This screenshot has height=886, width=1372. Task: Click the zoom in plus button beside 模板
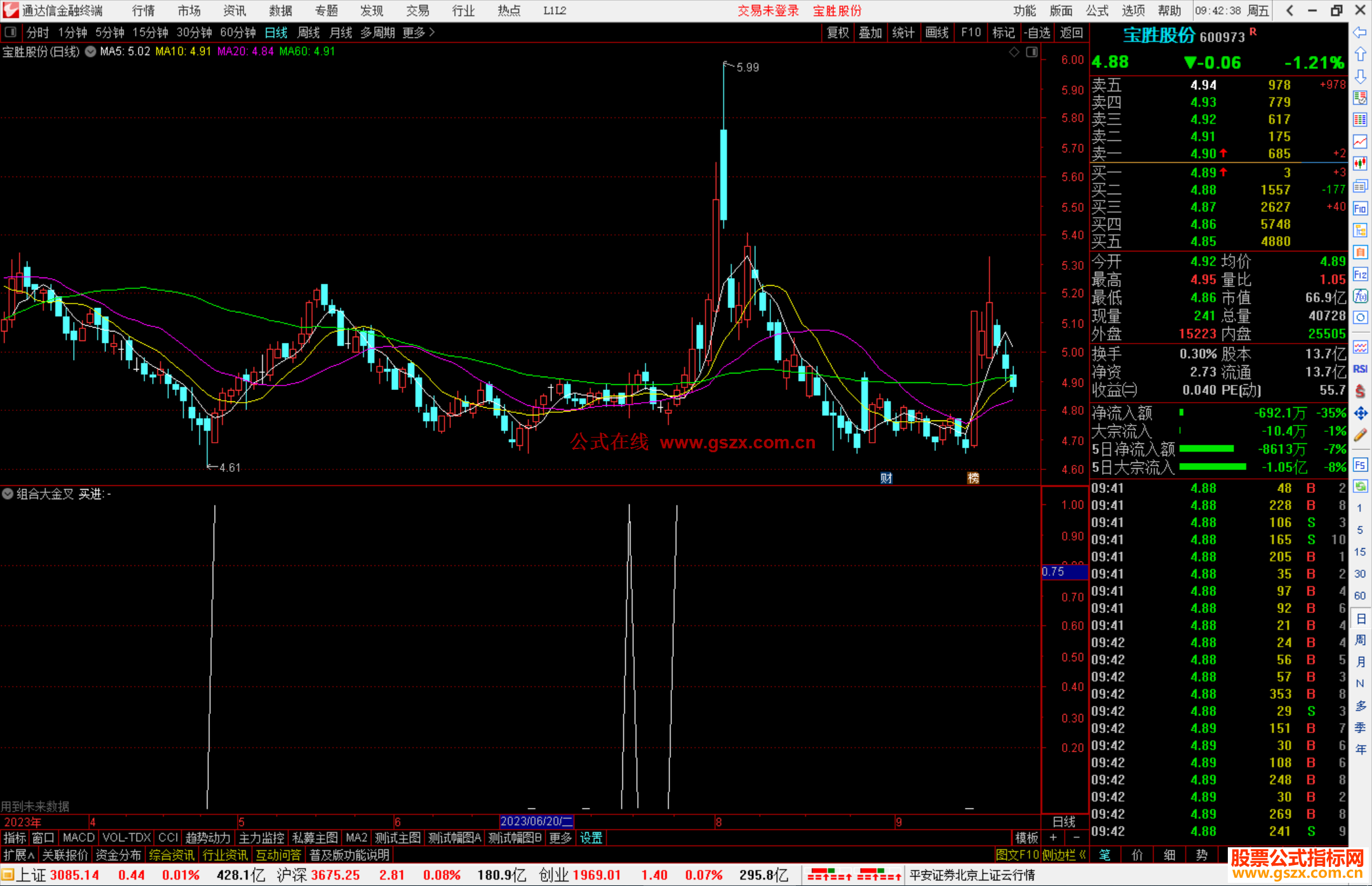coord(1053,838)
